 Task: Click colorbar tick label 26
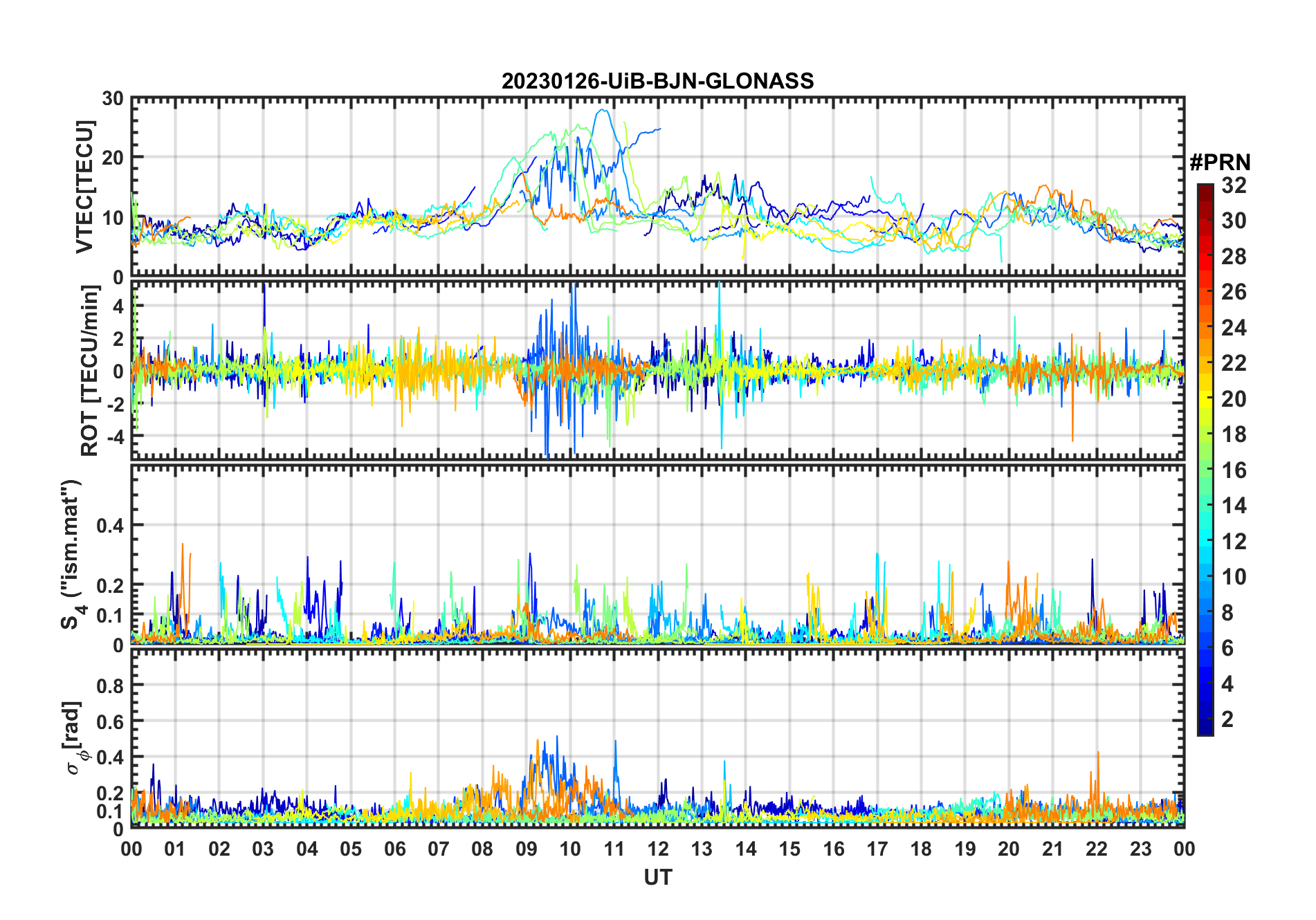tap(1234, 292)
